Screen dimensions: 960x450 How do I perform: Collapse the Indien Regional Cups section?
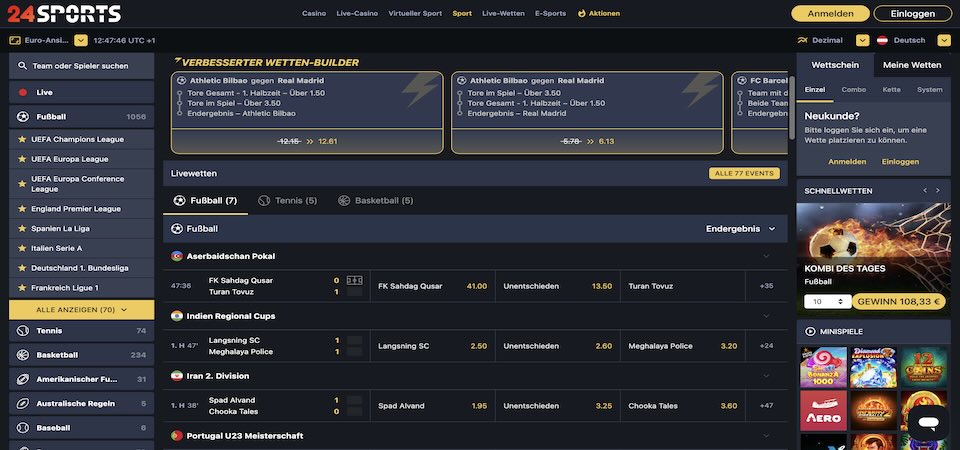(766, 316)
